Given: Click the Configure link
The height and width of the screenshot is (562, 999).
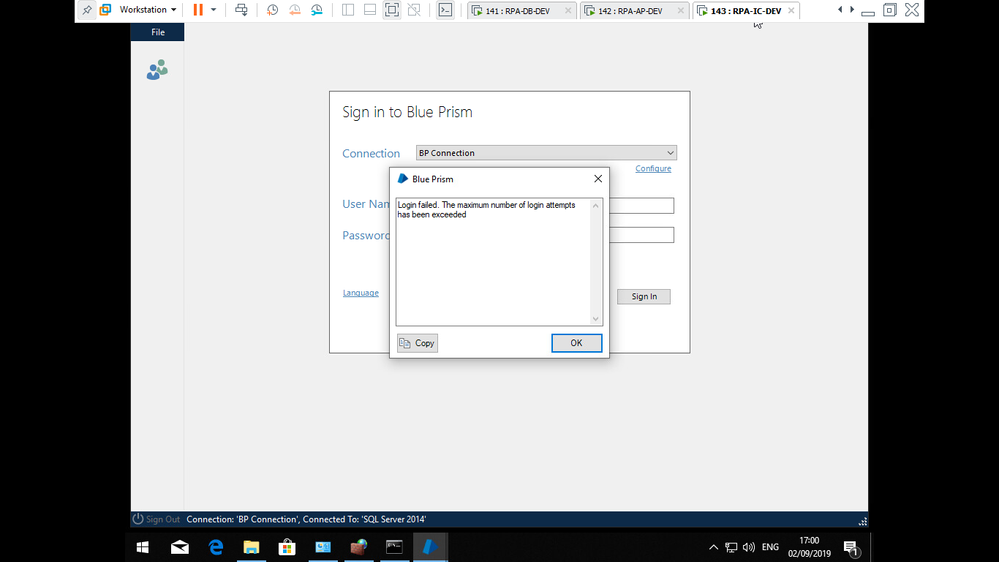Looking at the screenshot, I should click(653, 168).
